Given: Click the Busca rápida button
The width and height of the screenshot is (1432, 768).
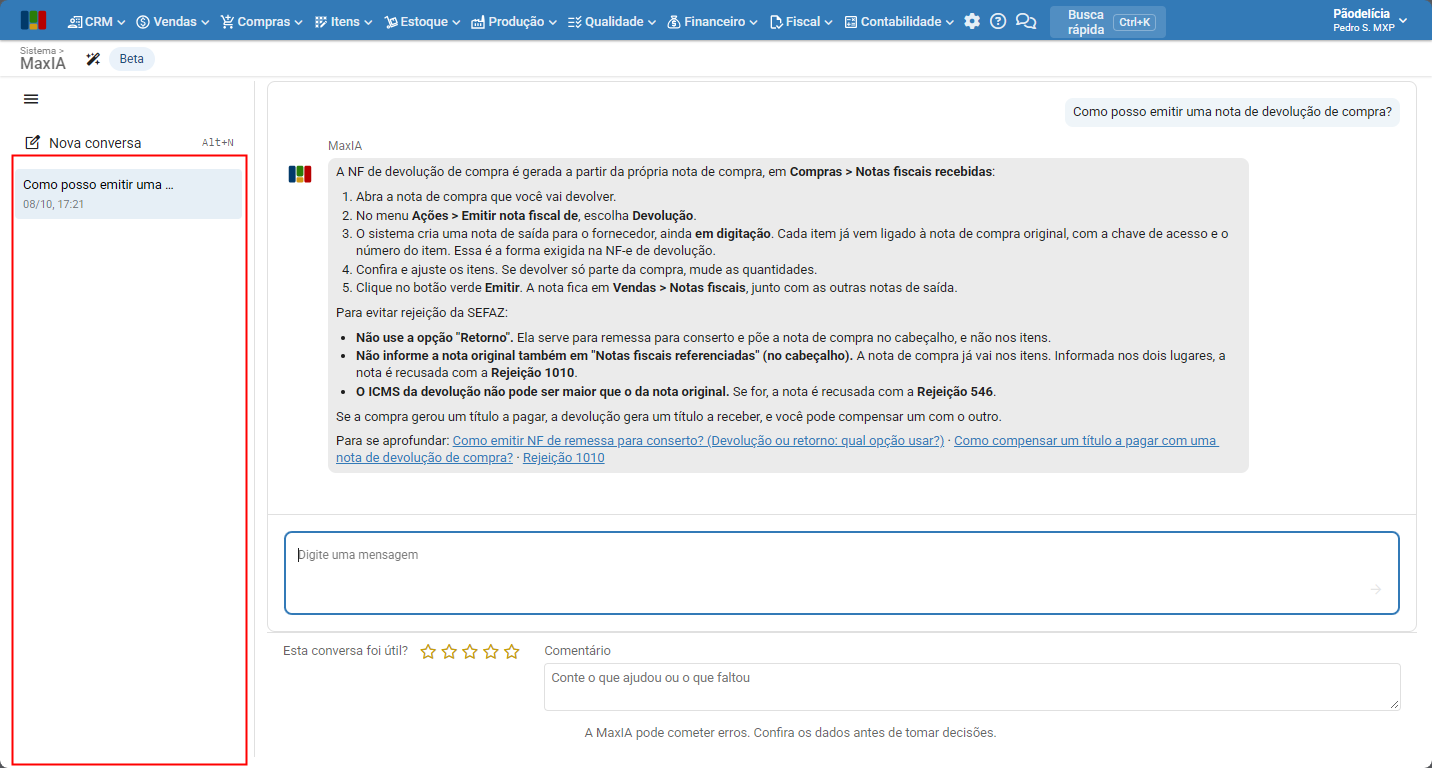Looking at the screenshot, I should click(x=1108, y=22).
